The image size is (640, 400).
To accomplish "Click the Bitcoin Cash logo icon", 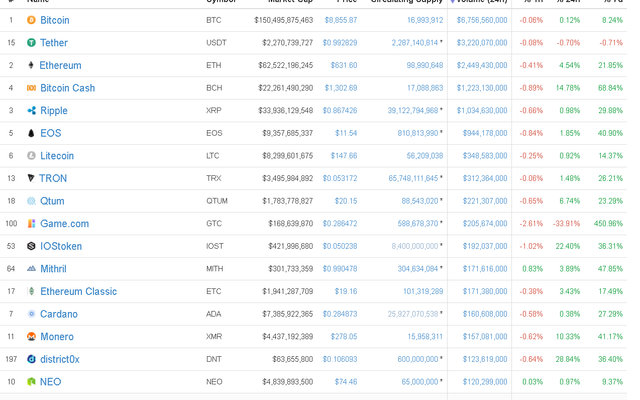I will (31, 88).
